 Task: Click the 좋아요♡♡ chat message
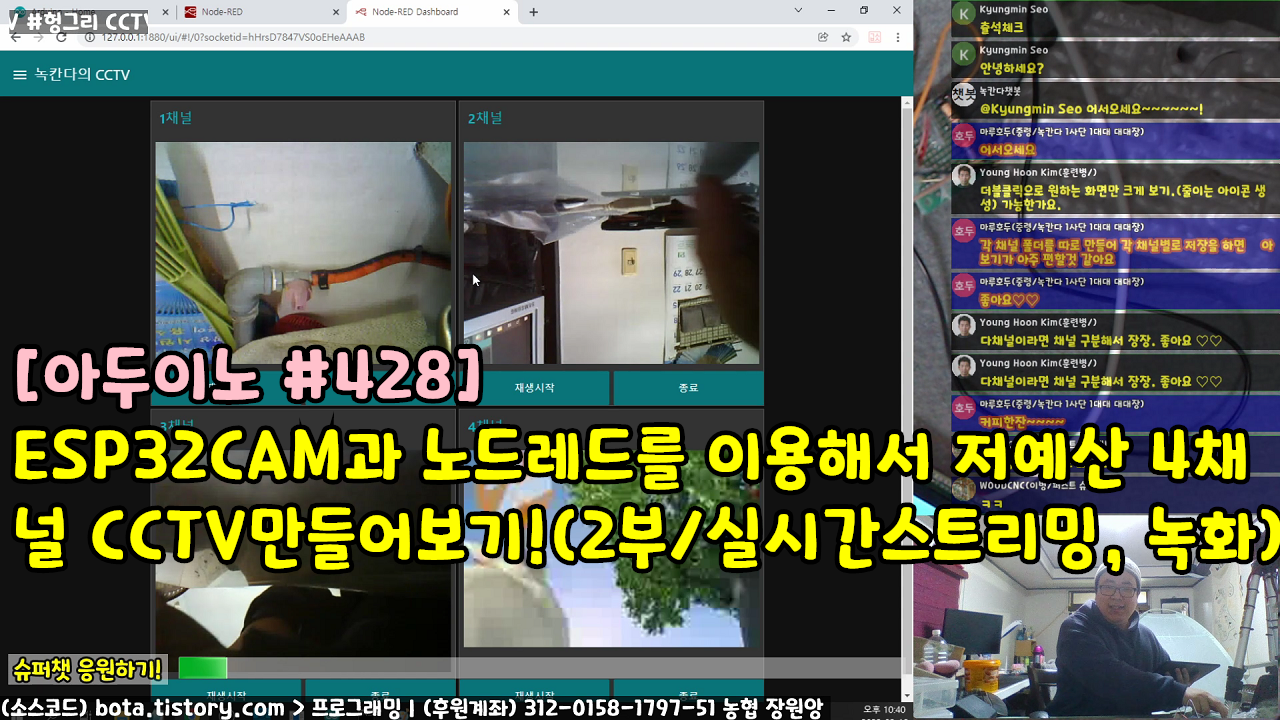point(1009,299)
